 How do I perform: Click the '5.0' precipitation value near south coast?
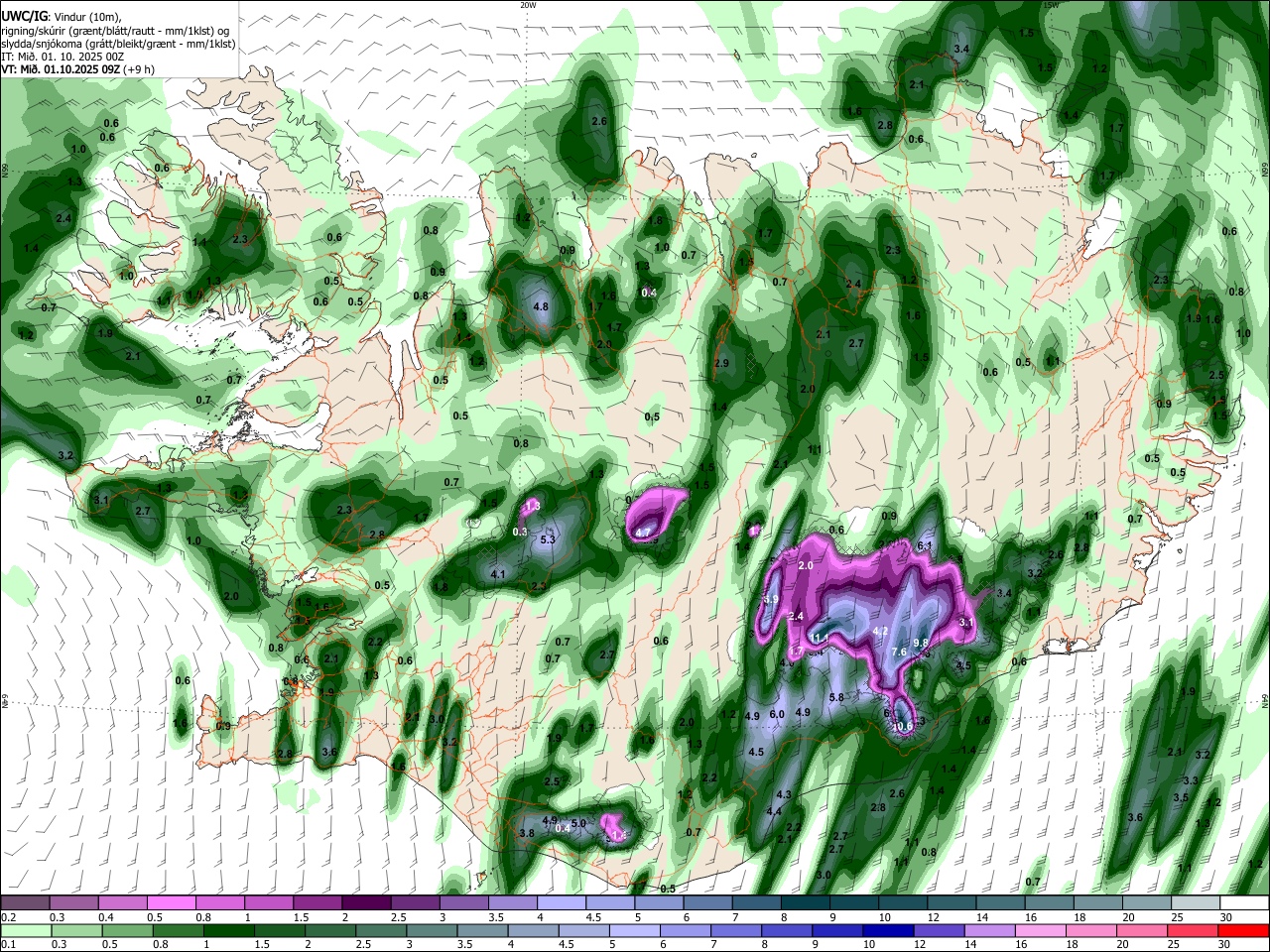pos(580,823)
